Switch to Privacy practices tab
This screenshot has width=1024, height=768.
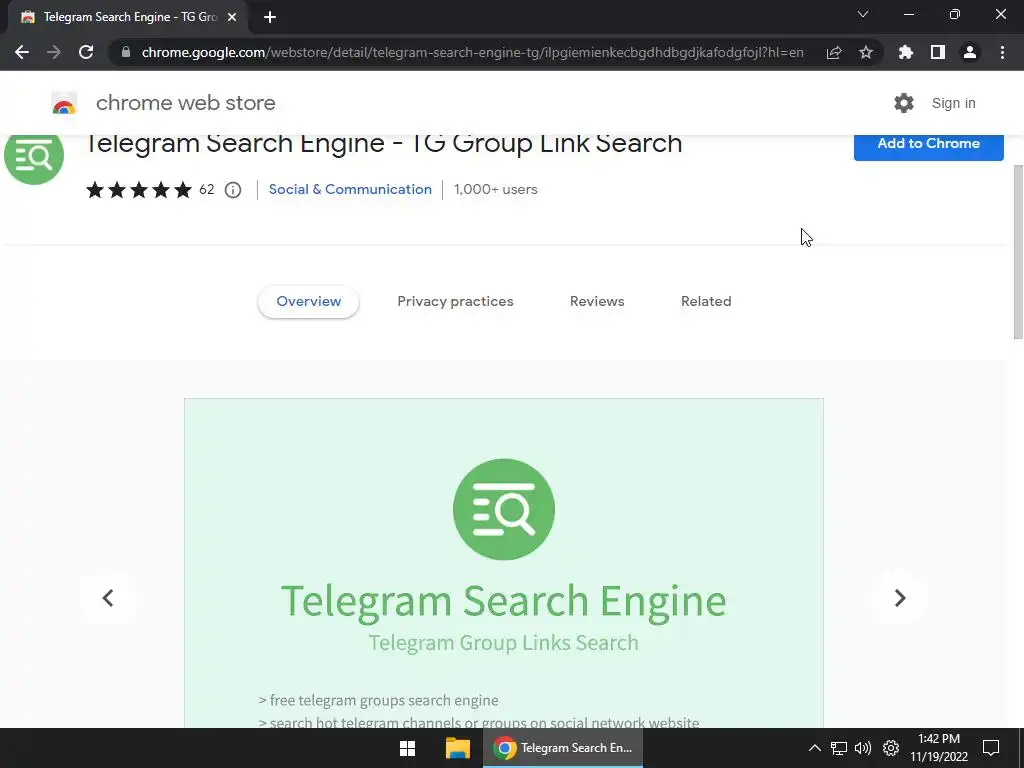[455, 302]
